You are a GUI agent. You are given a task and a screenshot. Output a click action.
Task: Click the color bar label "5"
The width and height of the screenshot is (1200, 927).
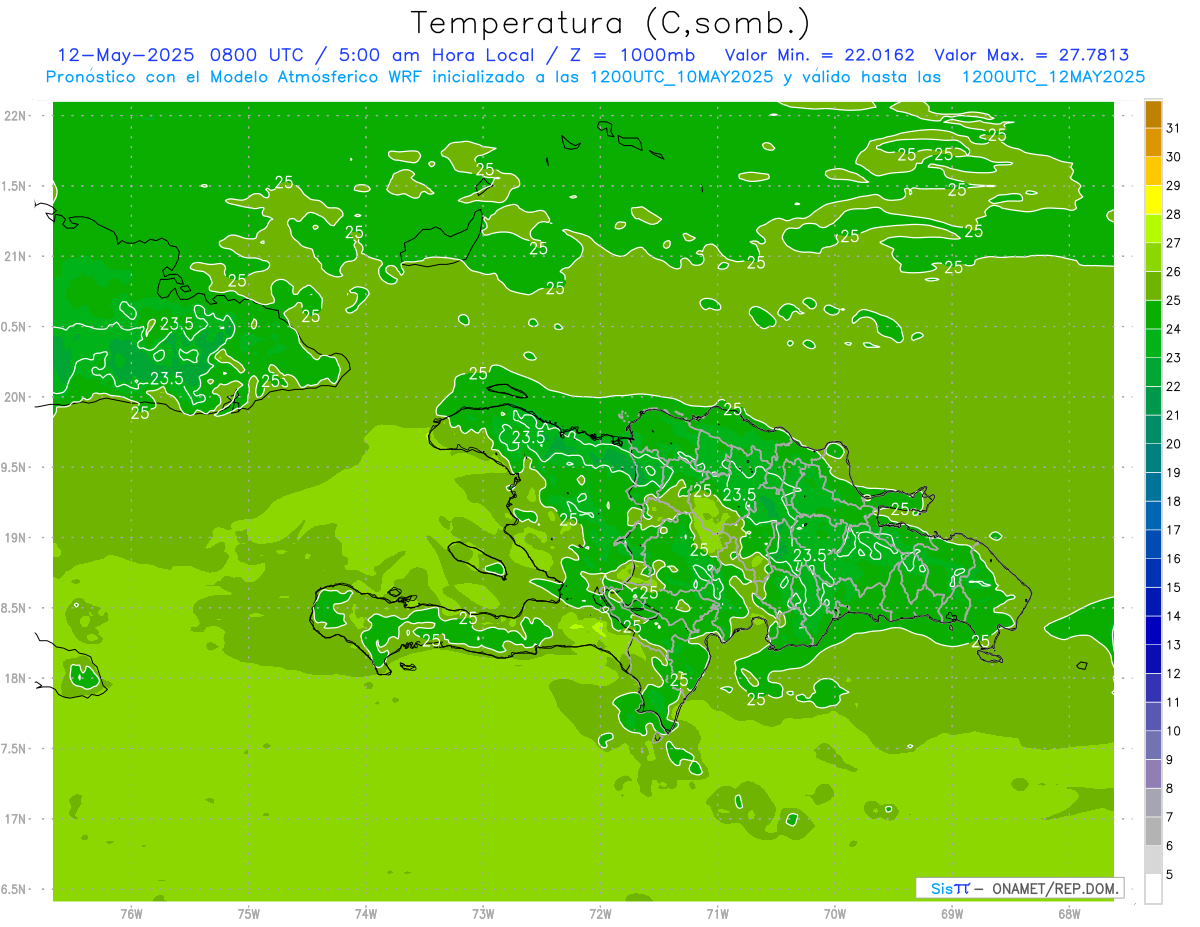tap(1170, 875)
